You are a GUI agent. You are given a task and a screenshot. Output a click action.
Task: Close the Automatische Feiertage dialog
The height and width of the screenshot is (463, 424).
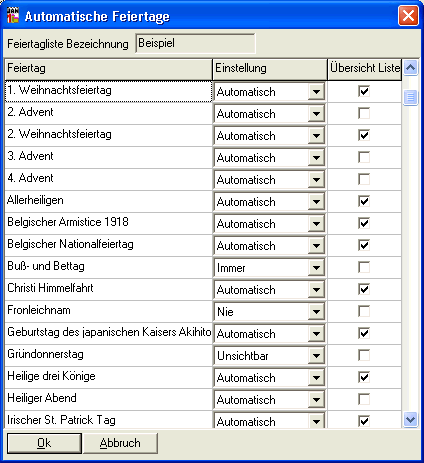(408, 15)
